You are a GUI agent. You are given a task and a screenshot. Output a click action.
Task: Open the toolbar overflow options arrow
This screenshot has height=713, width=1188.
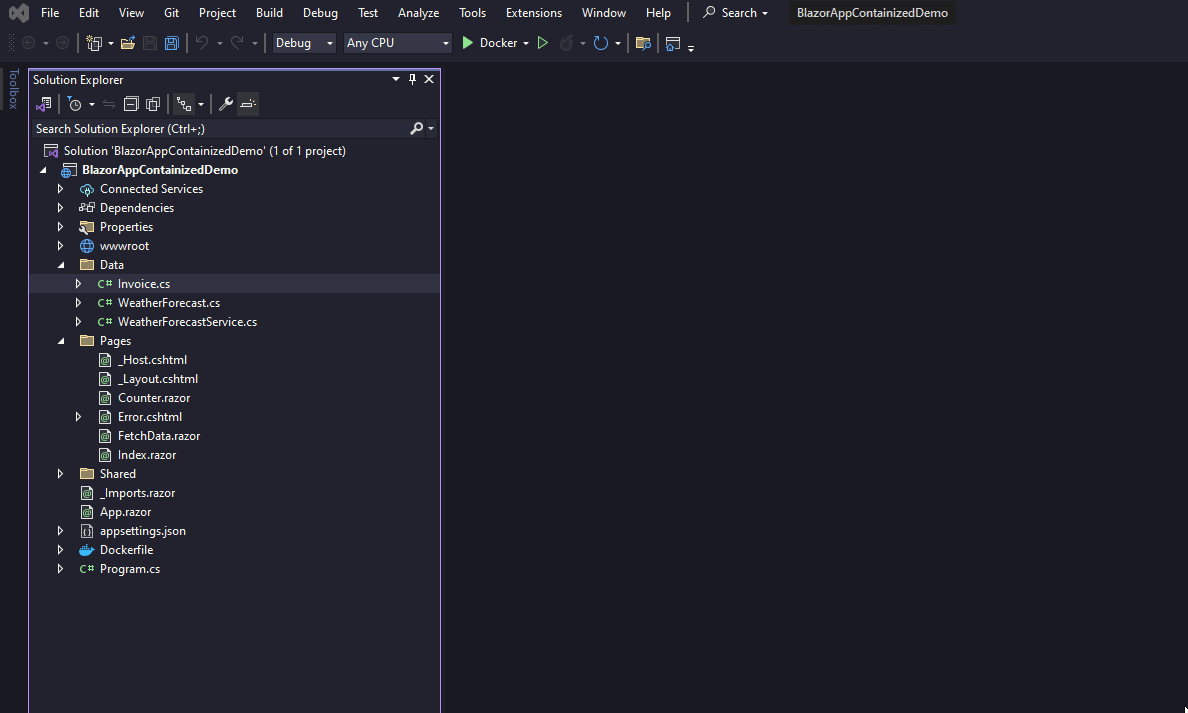[691, 48]
